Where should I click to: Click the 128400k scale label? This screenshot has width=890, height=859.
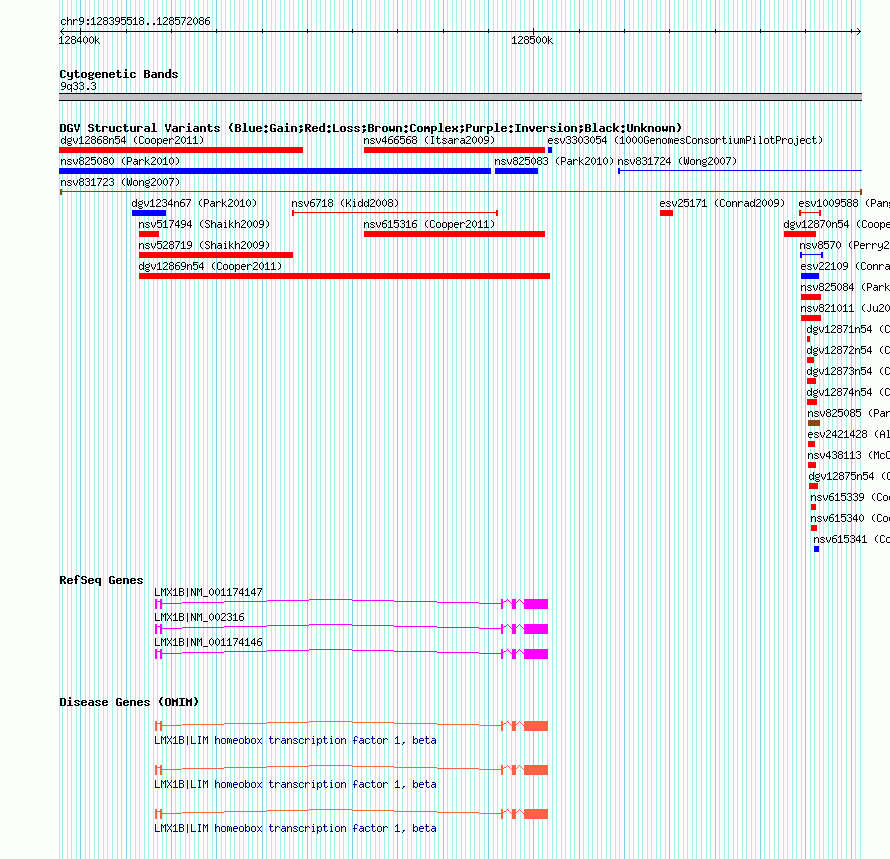[x=79, y=40]
